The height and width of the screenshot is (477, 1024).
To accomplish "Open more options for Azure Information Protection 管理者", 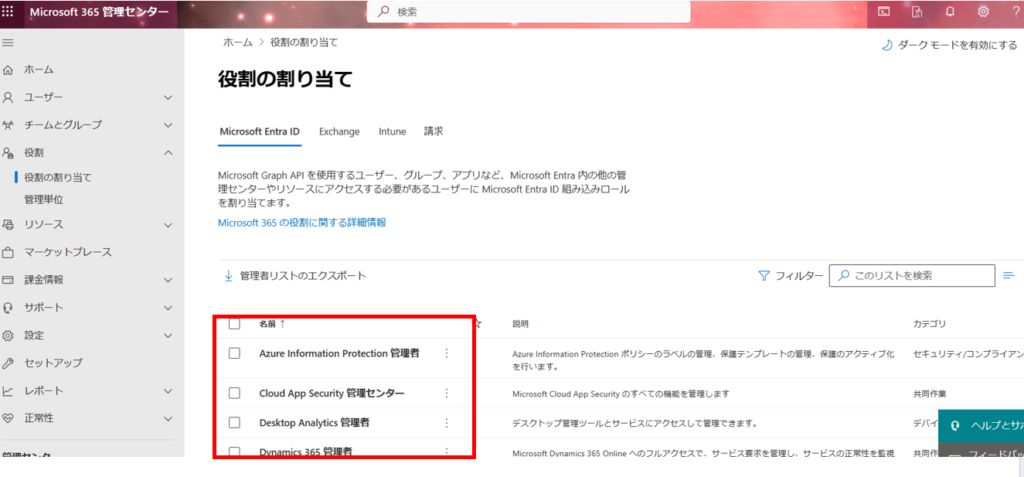I will click(447, 353).
